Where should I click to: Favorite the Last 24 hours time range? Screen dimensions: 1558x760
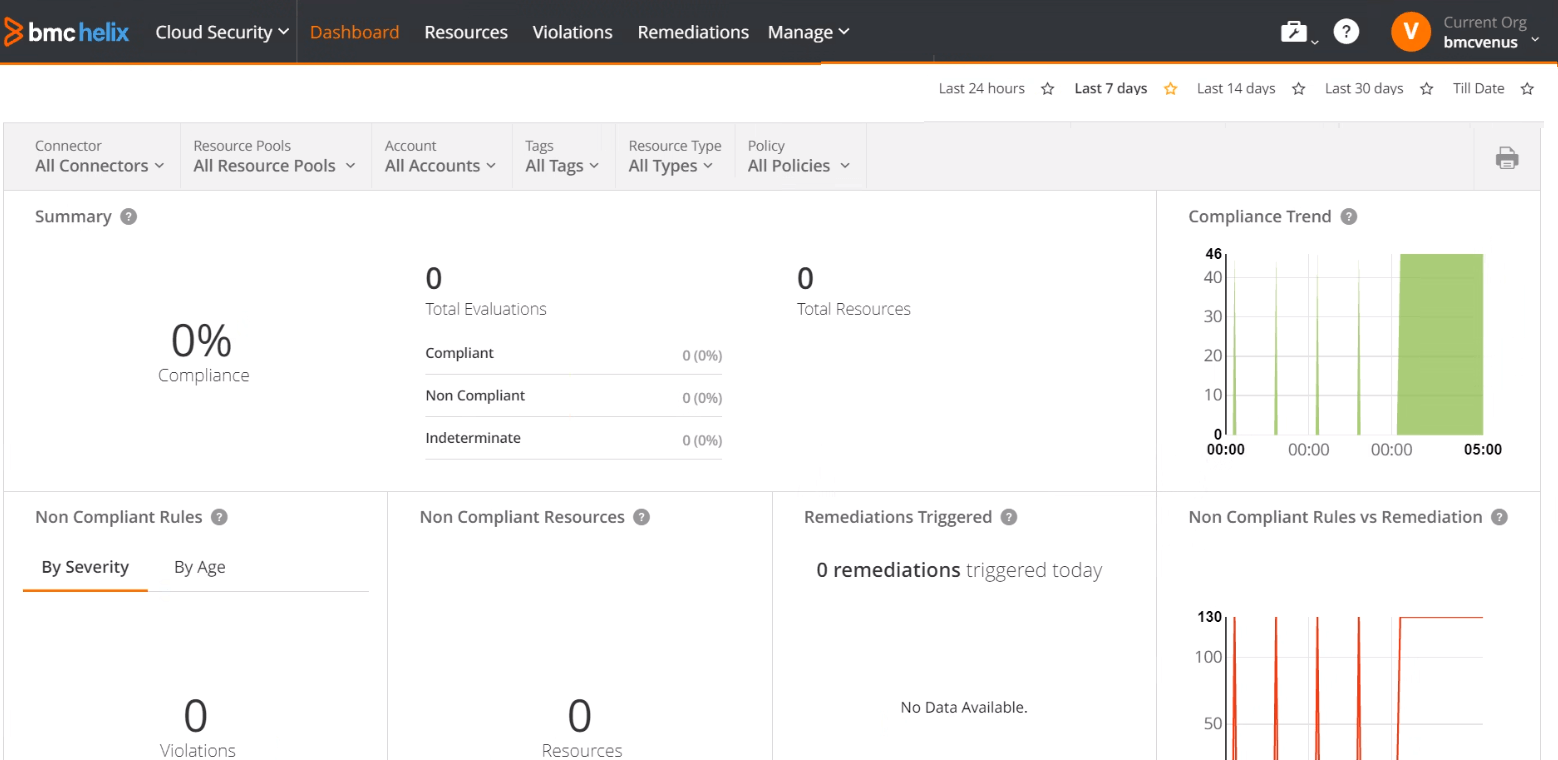(1047, 88)
